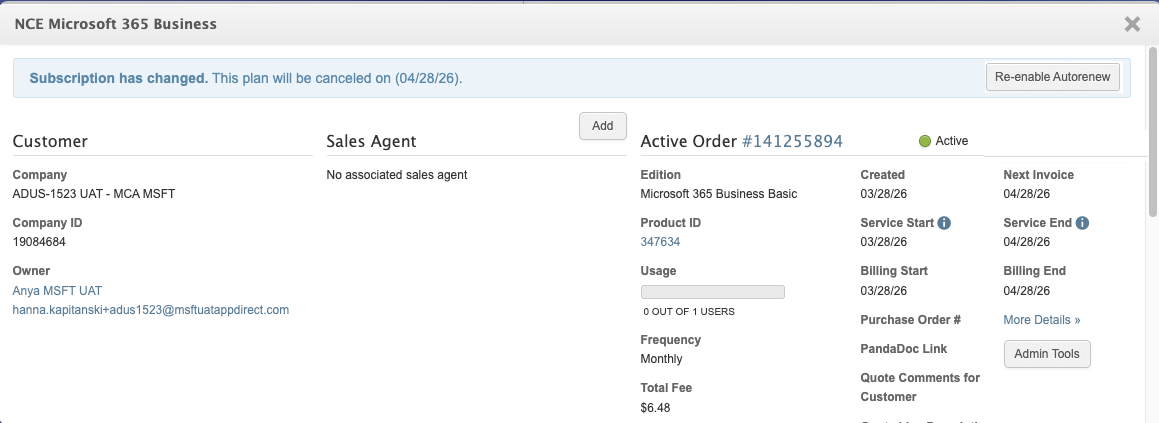Click the hanna.kapitanski owner email link

tap(151, 310)
